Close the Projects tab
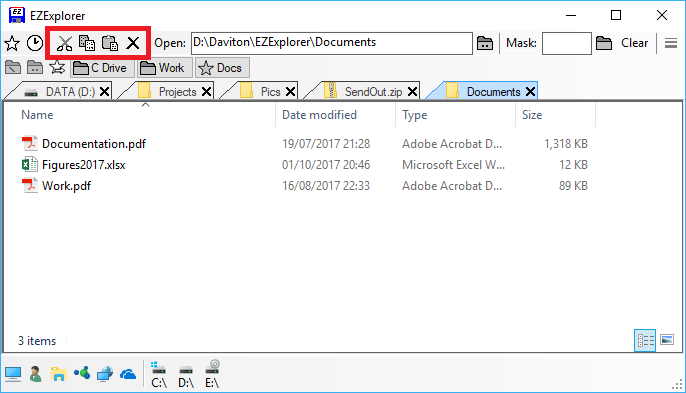The image size is (686, 393). coord(206,91)
